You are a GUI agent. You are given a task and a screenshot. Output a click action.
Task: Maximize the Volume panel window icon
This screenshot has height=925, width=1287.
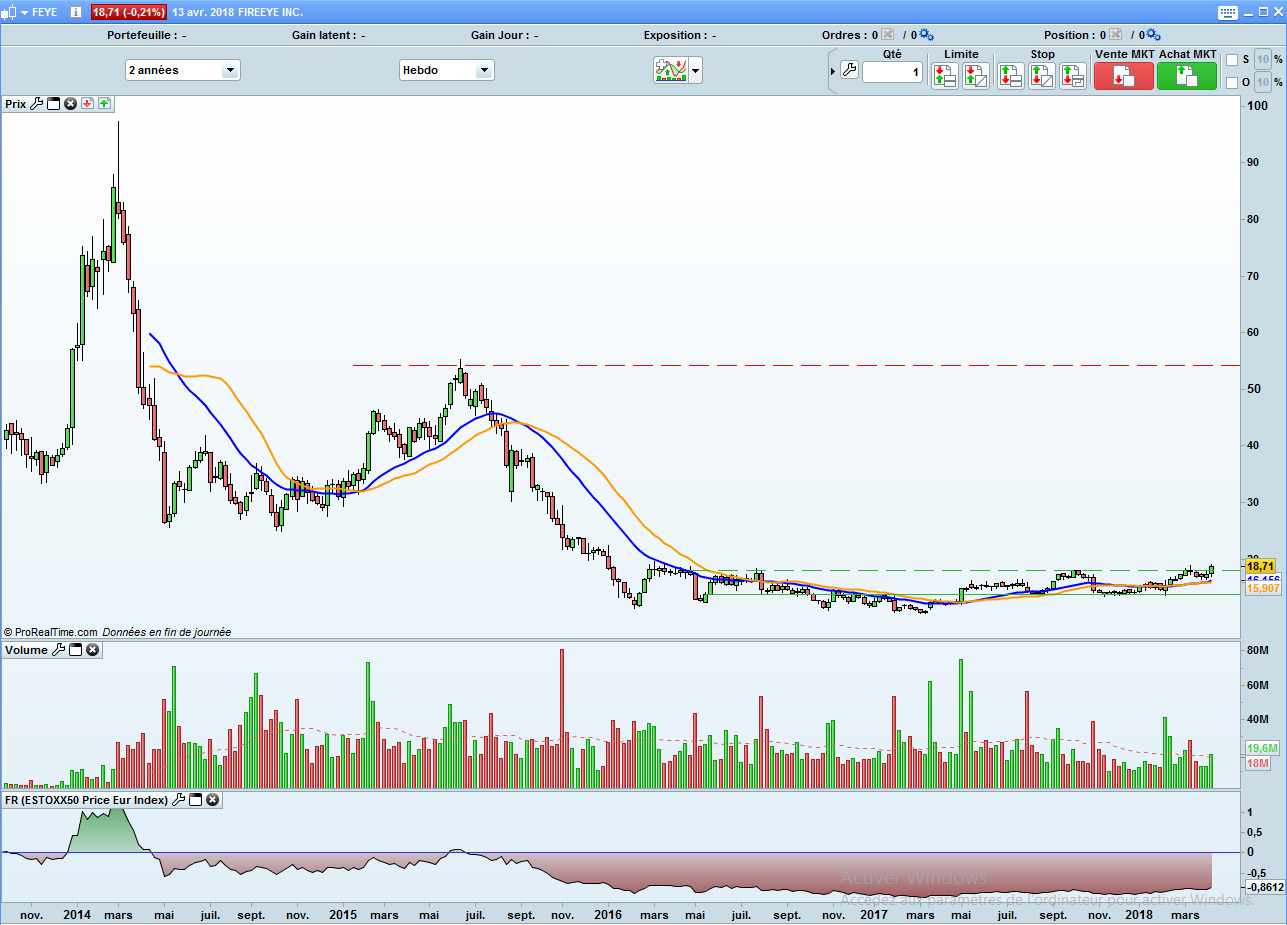pos(76,650)
